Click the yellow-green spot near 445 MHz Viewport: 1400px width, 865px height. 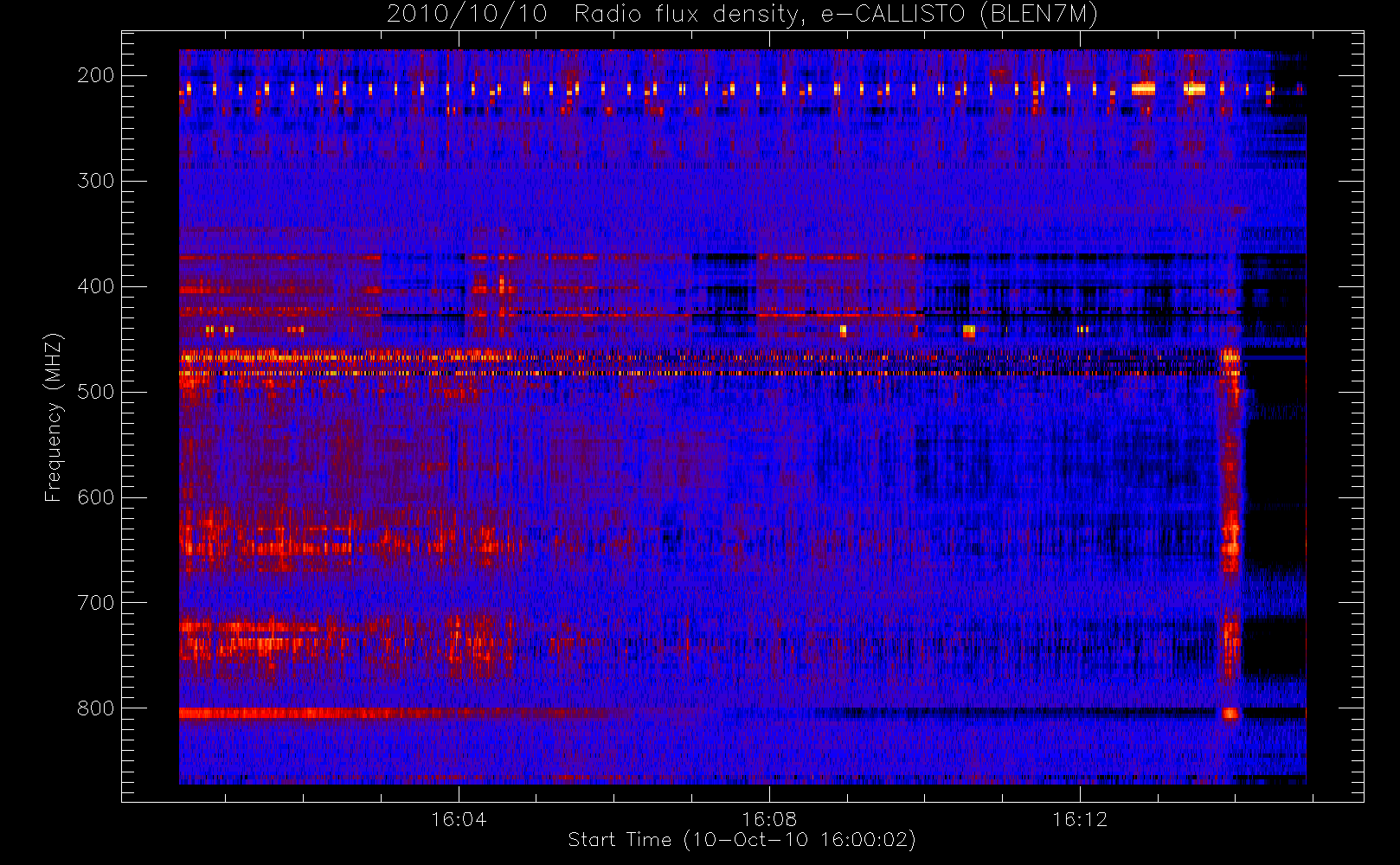click(969, 330)
